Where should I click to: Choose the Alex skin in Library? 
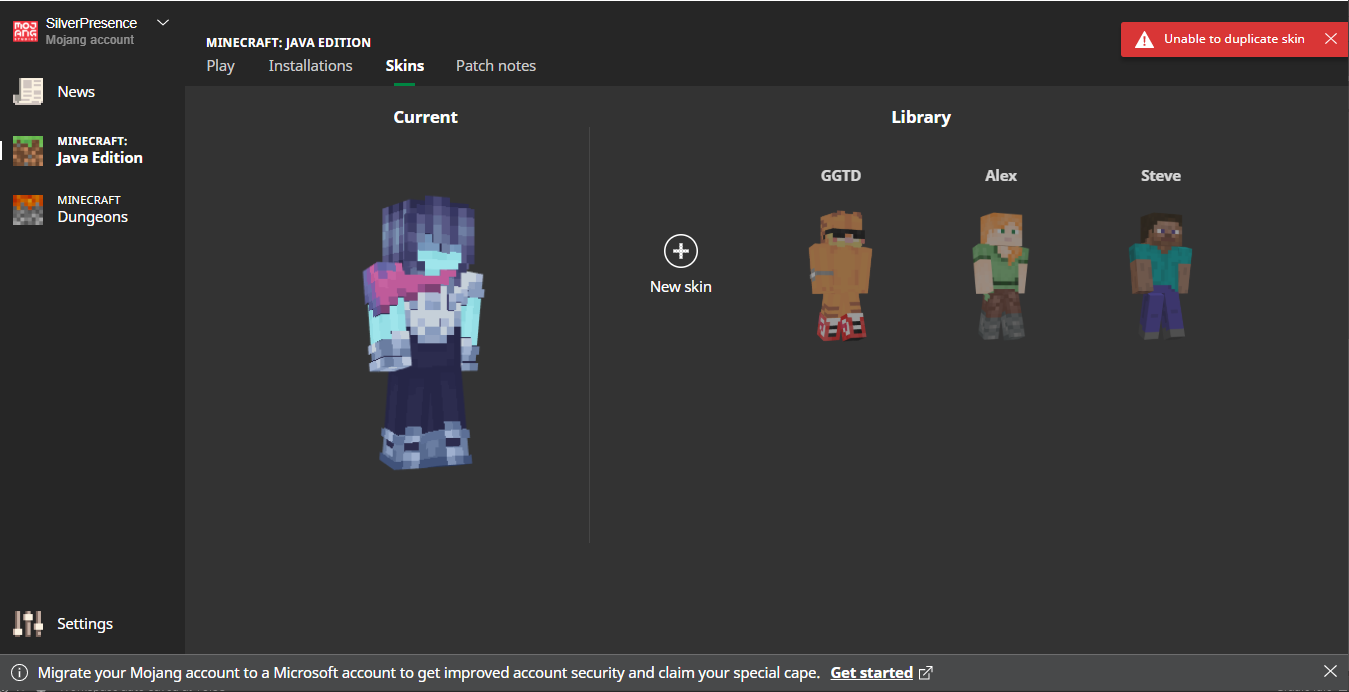coord(1000,275)
